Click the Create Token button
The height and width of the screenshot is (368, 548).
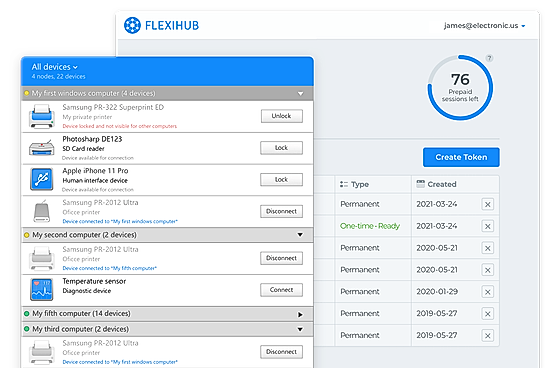pos(461,157)
